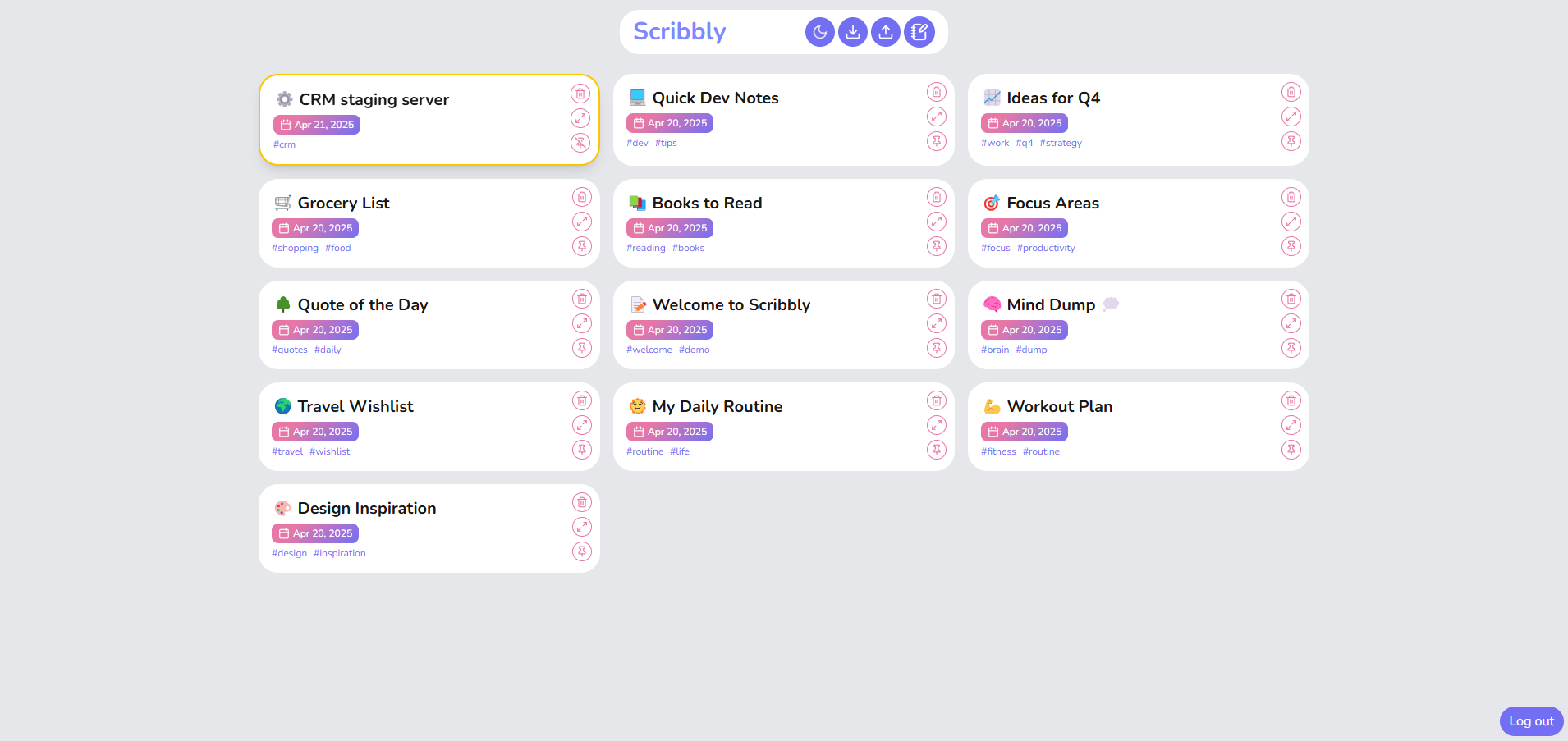The height and width of the screenshot is (741, 1568).
Task: Open My Daily Routine with its expand icon
Action: [x=937, y=425]
